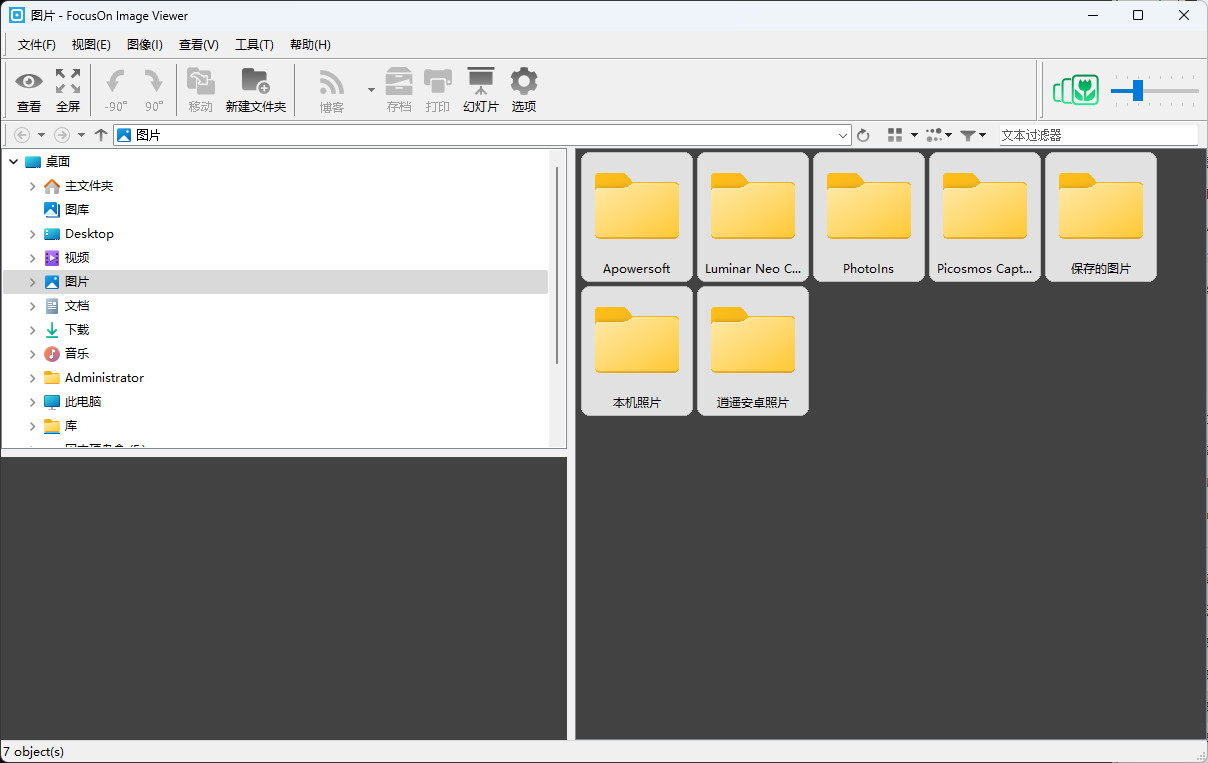
Task: Rotate image 90° clockwise
Action: pos(153,90)
